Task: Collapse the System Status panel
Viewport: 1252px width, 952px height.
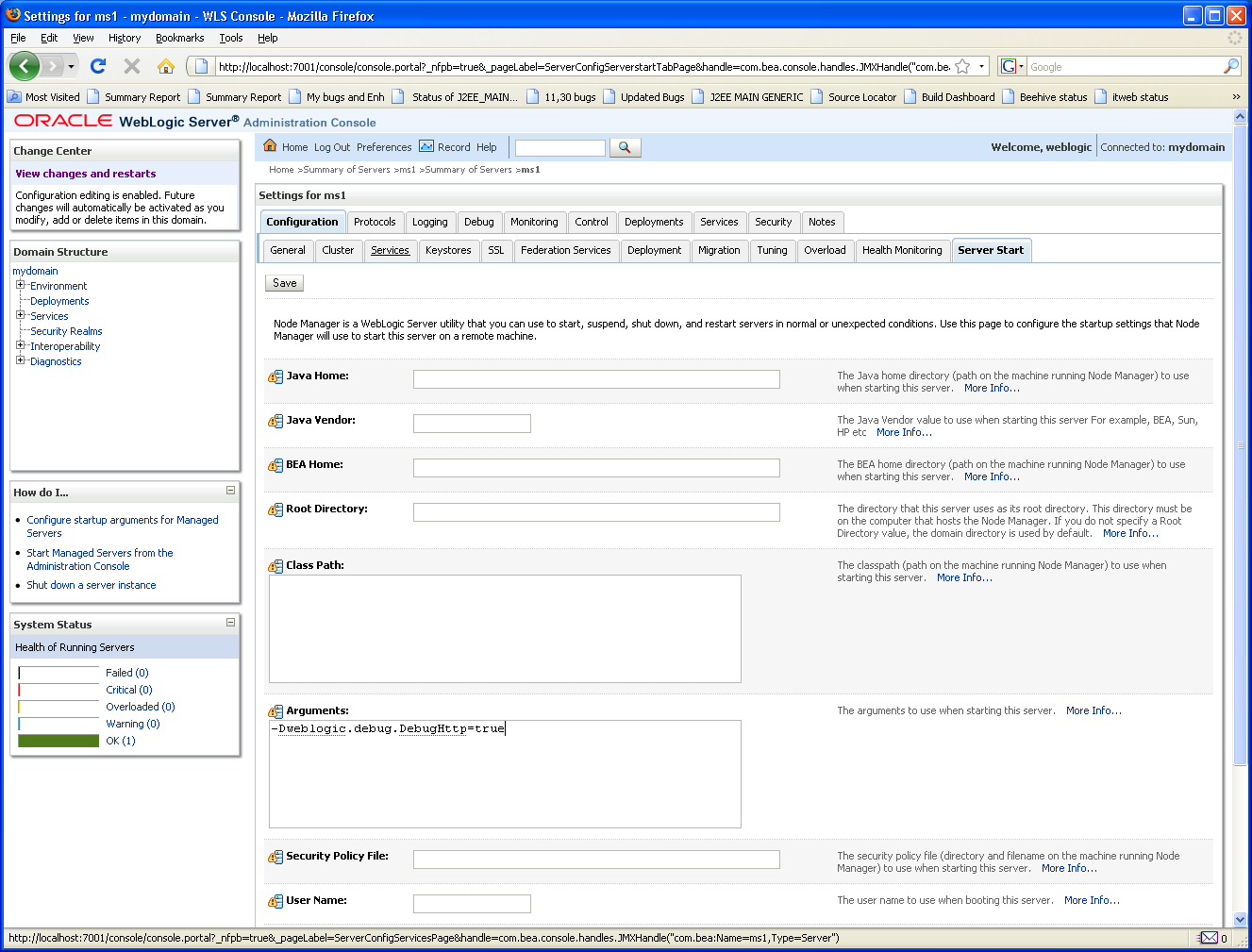Action: 230,623
